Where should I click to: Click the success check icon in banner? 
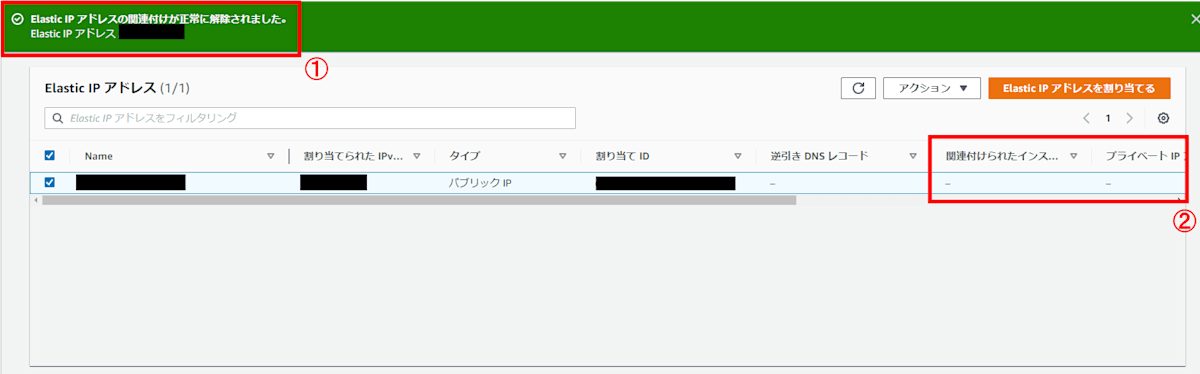point(17,18)
